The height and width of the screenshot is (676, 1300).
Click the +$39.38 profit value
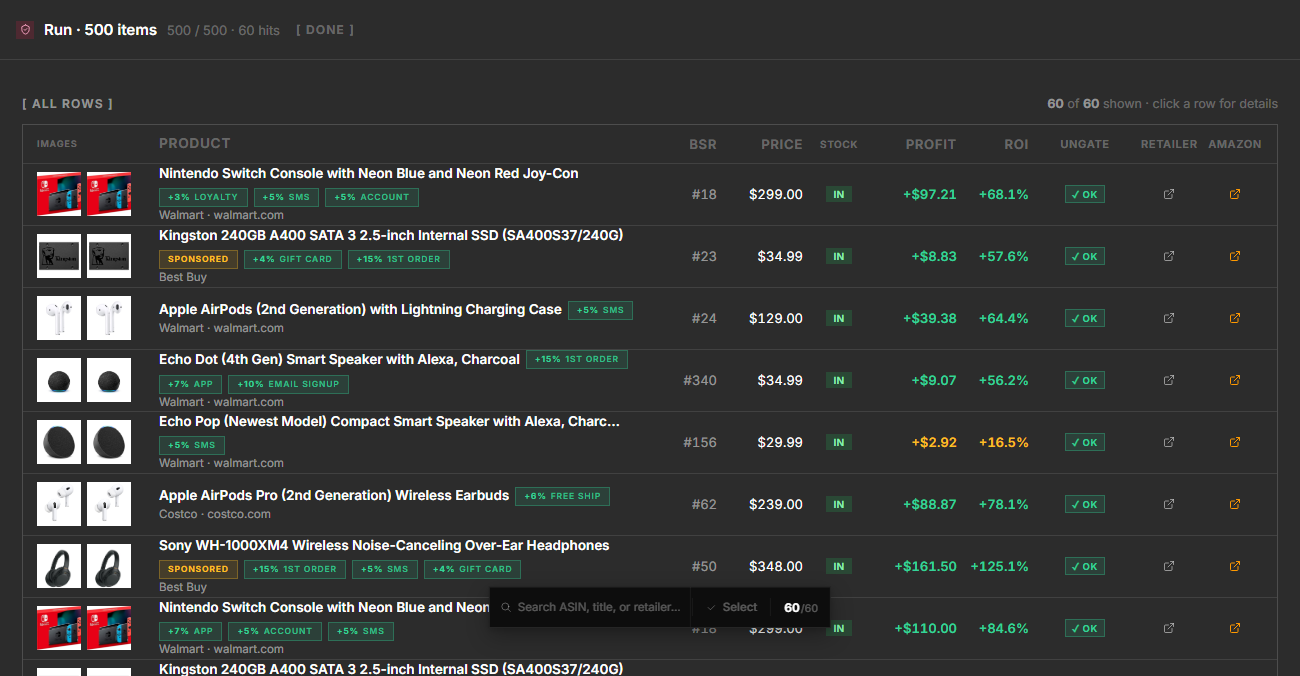[x=929, y=318]
